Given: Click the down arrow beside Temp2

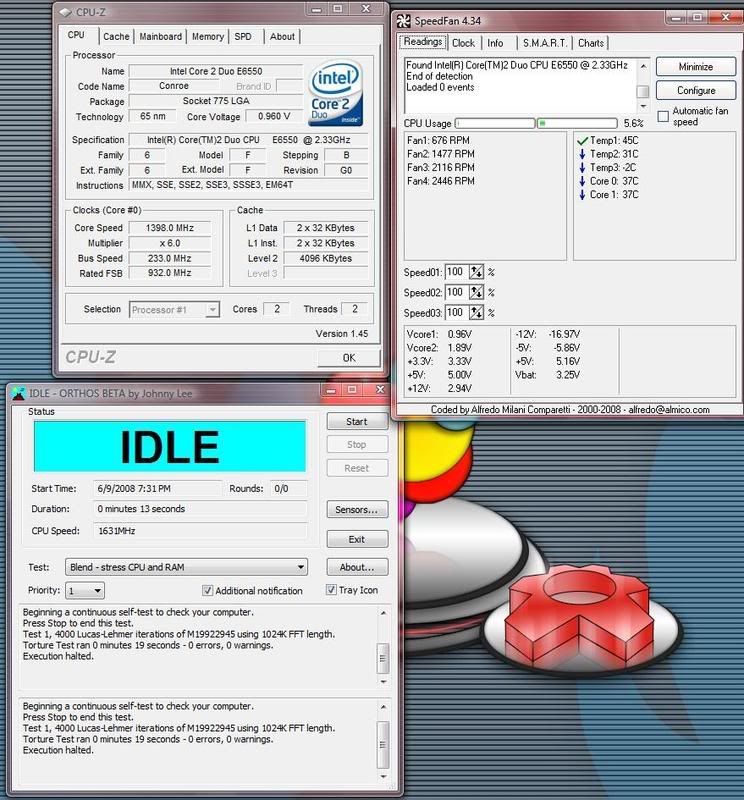Looking at the screenshot, I should [x=582, y=154].
